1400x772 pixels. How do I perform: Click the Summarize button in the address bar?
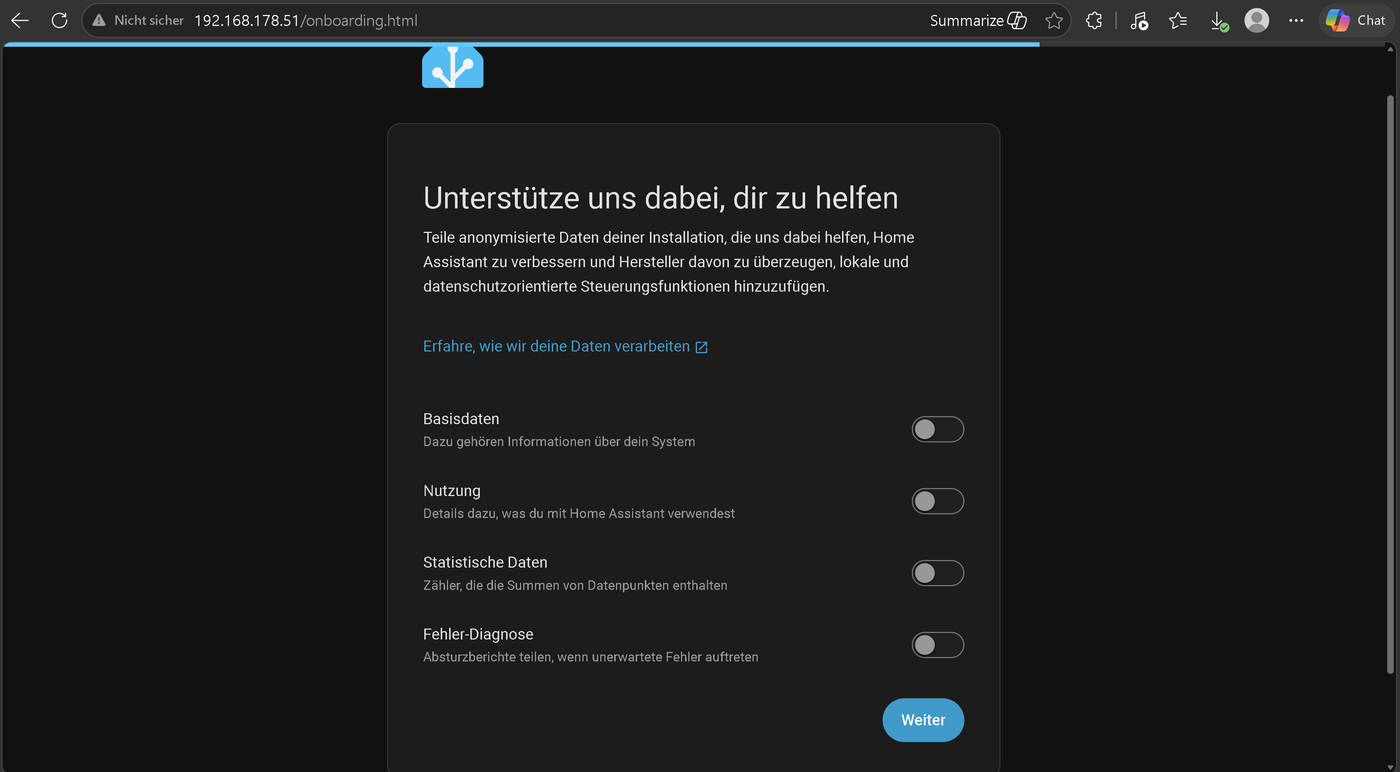(978, 20)
